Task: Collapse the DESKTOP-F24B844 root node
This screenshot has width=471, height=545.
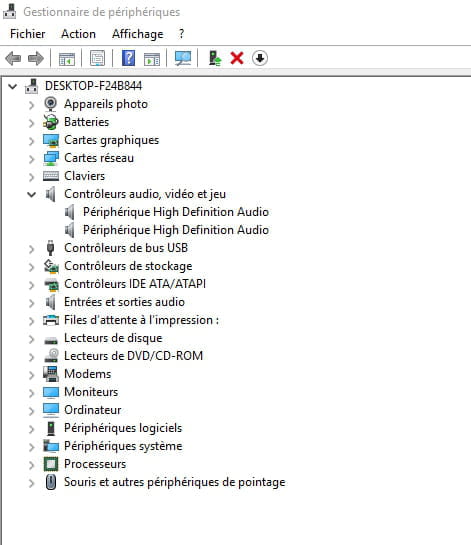Action: [x=13, y=86]
